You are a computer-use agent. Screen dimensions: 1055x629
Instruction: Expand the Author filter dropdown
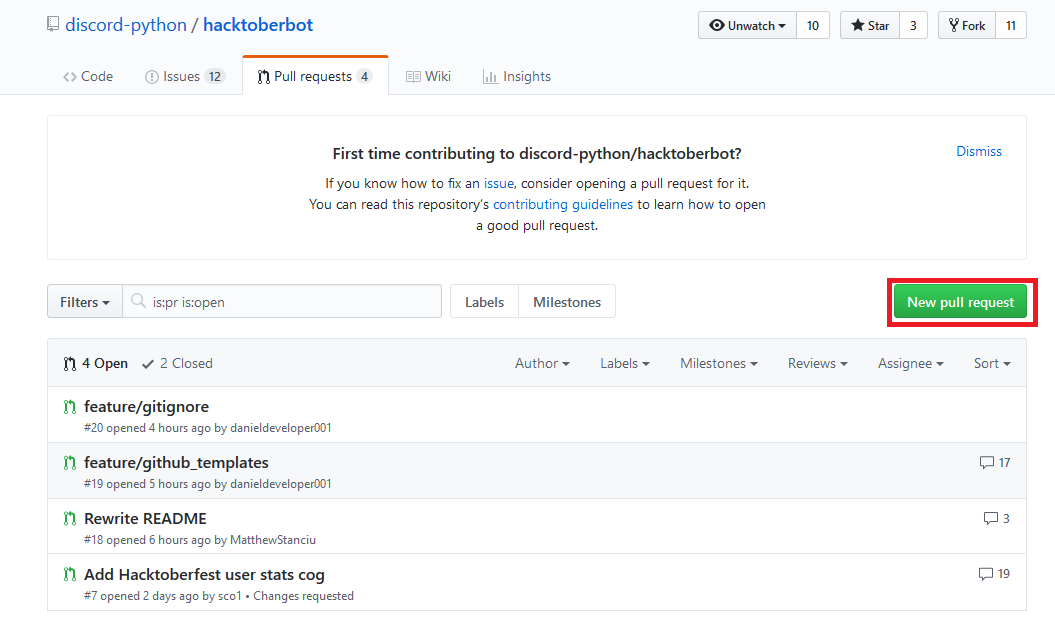coord(542,364)
